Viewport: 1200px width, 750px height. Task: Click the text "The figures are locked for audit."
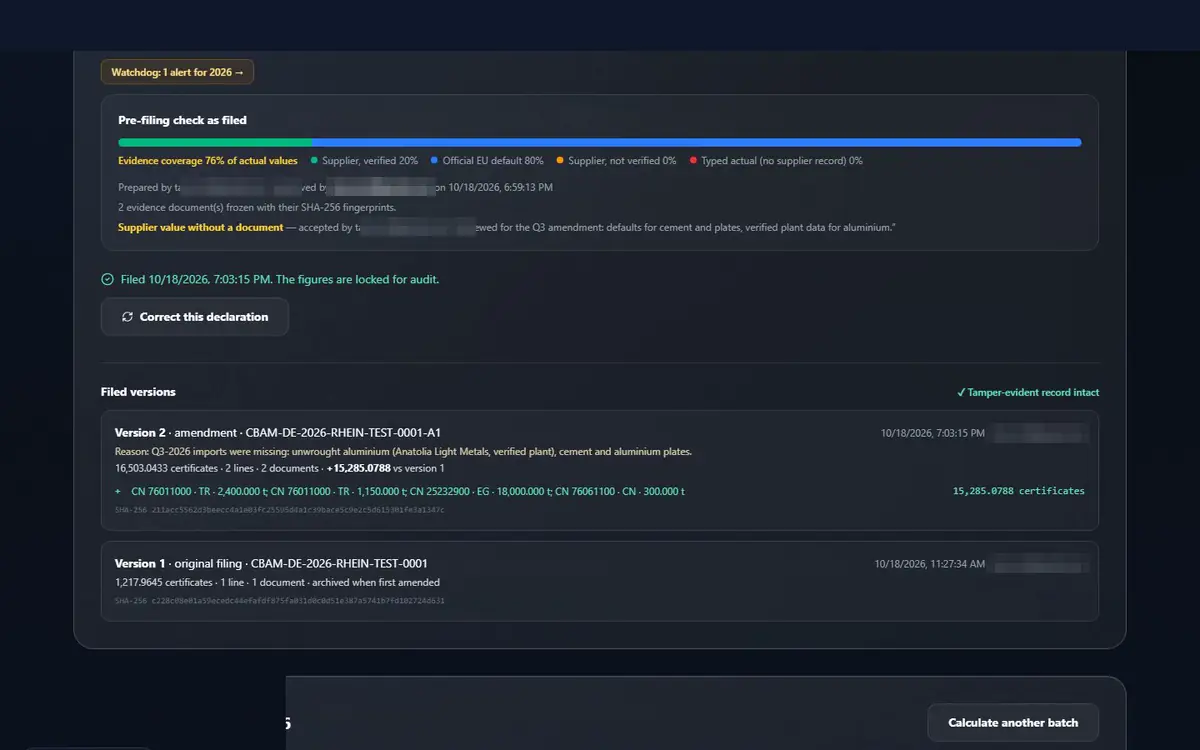[x=357, y=280]
